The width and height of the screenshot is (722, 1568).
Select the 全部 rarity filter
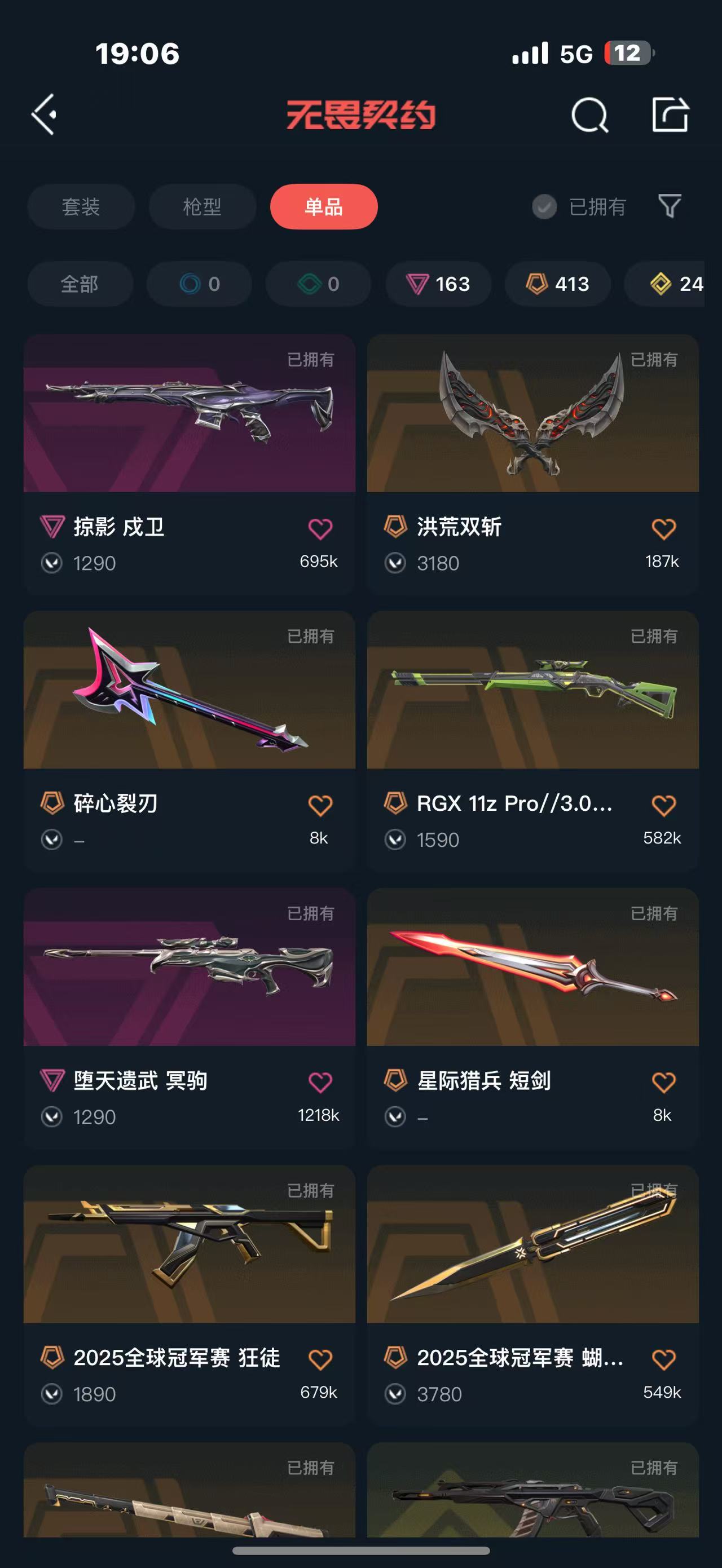click(80, 284)
